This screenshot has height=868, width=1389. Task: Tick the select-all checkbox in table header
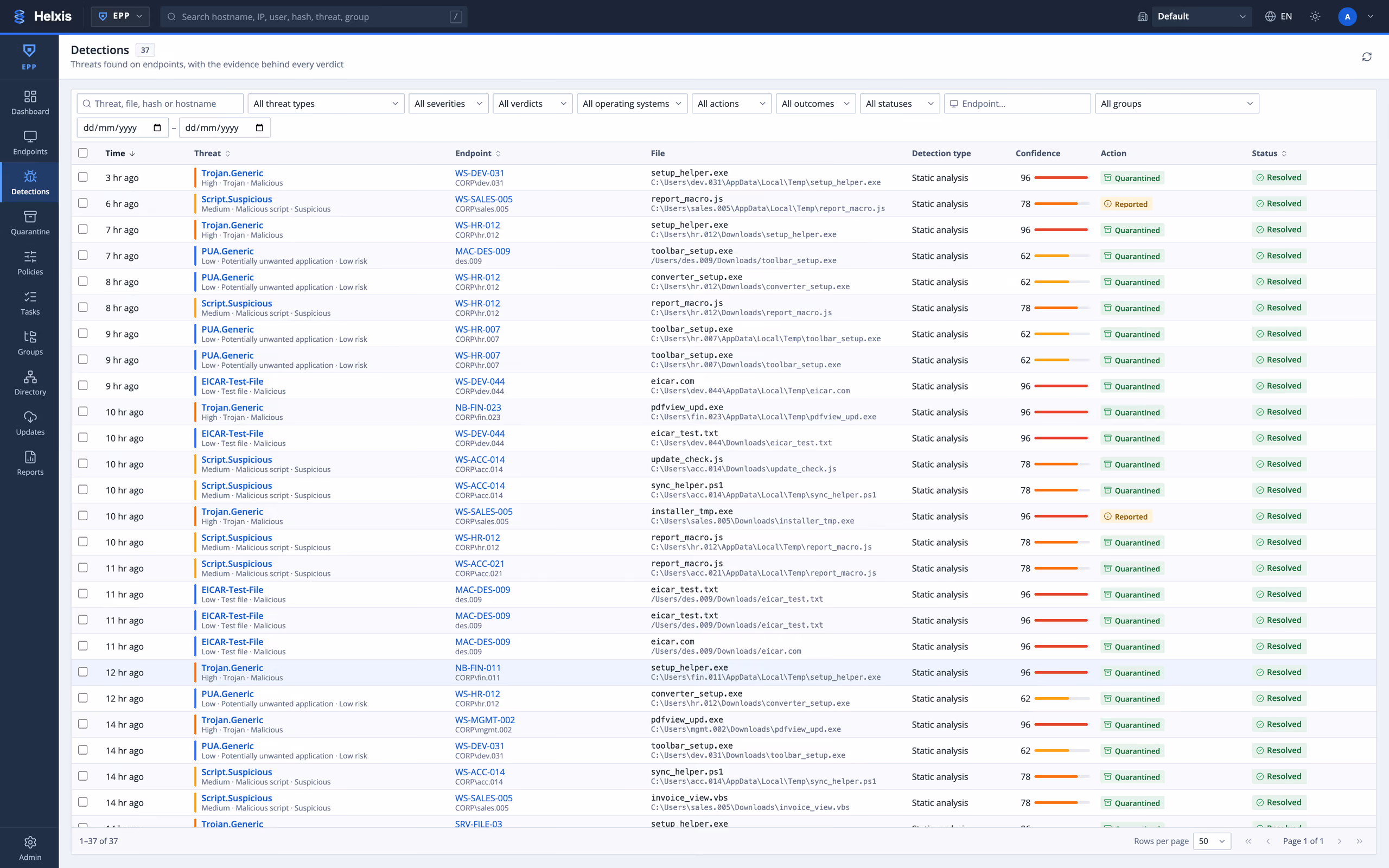pyautogui.click(x=83, y=152)
